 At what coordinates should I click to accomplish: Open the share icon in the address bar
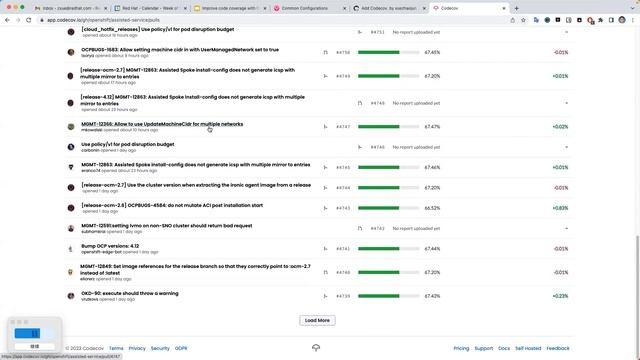click(513, 20)
